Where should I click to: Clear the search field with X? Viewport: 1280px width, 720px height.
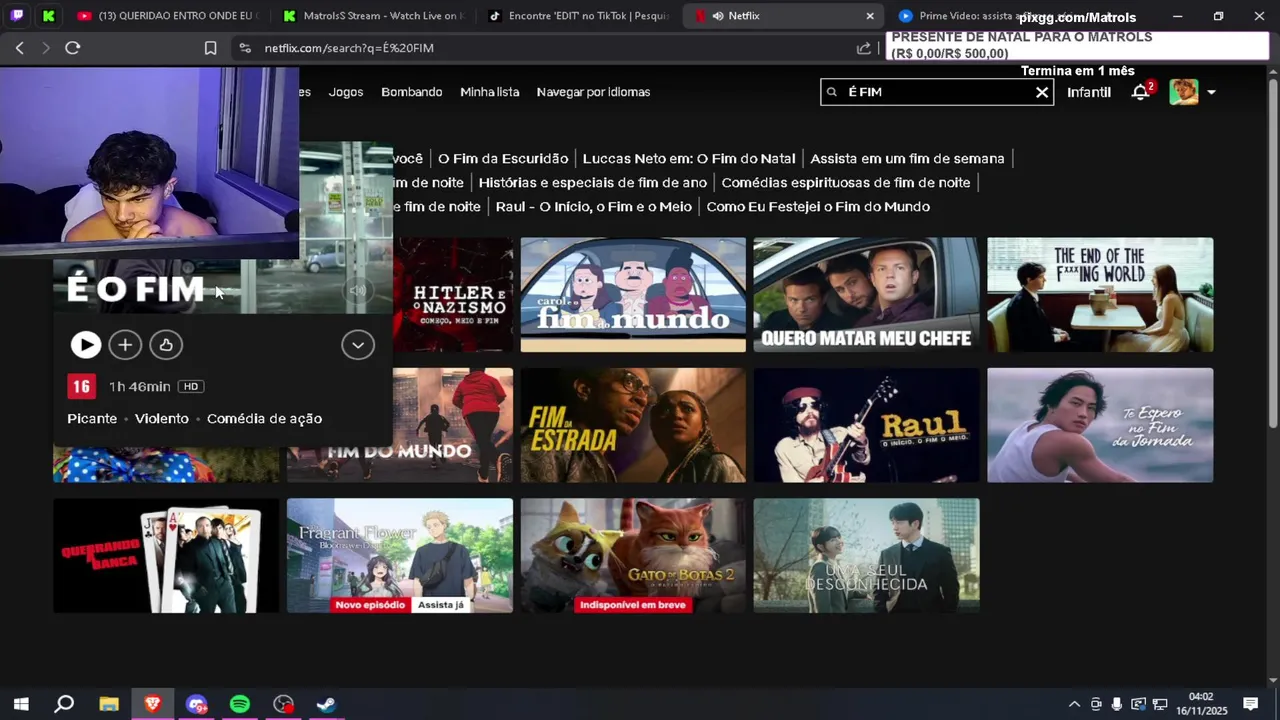[x=1042, y=92]
